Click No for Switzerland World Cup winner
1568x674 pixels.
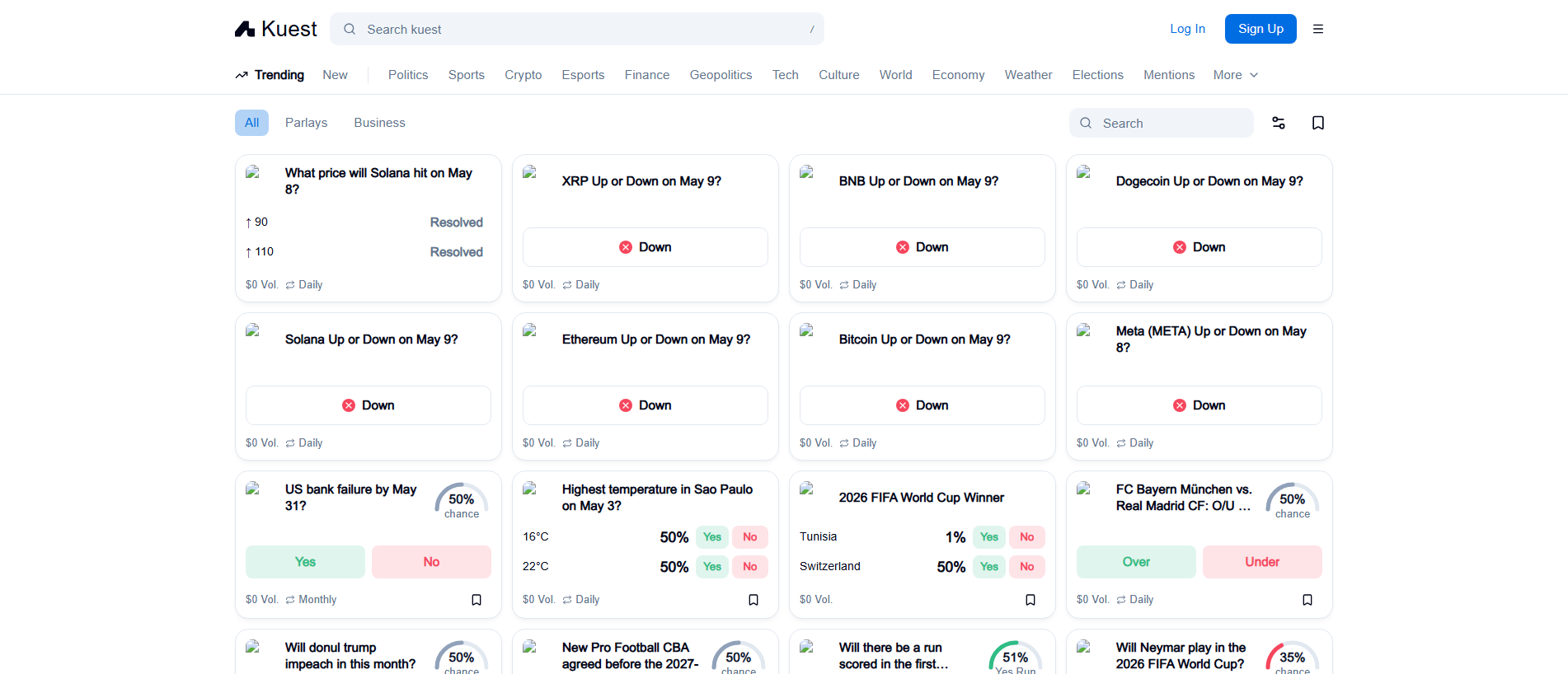pyautogui.click(x=1027, y=567)
